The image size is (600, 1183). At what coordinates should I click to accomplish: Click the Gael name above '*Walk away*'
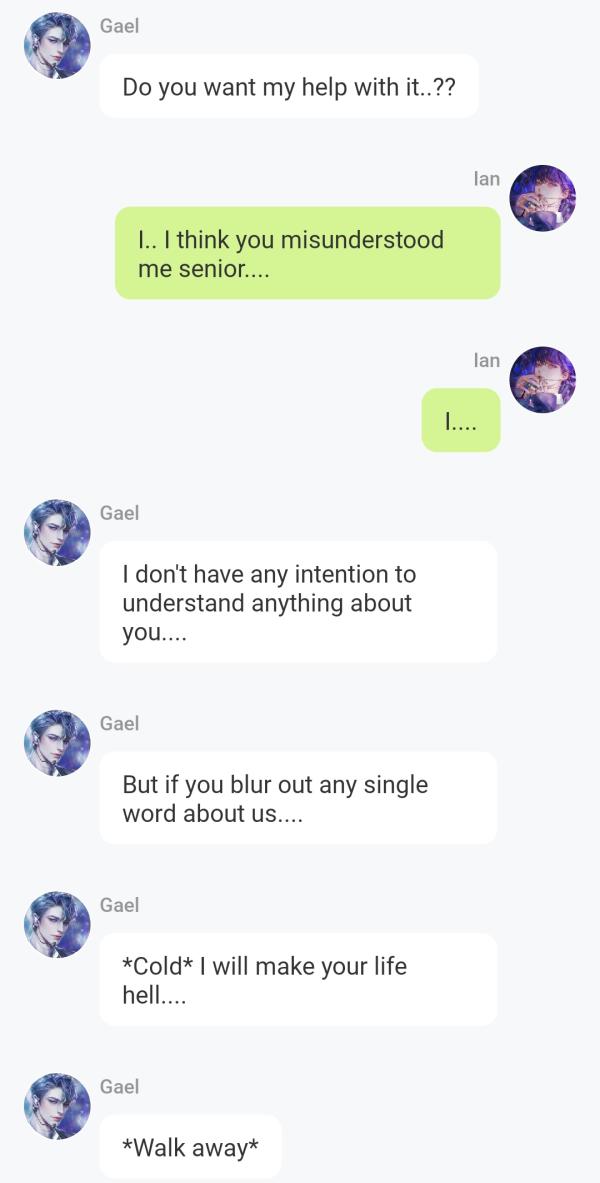click(x=119, y=1087)
